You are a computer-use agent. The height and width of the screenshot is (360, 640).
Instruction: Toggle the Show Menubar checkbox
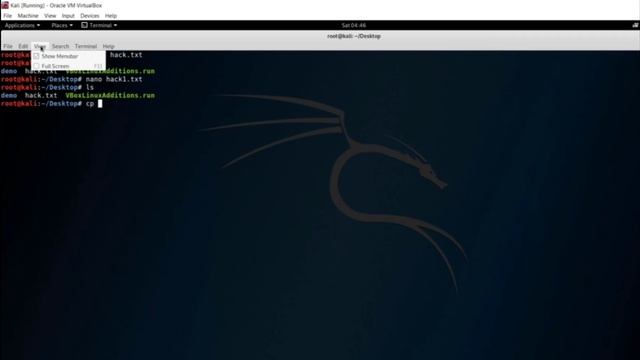(x=36, y=56)
